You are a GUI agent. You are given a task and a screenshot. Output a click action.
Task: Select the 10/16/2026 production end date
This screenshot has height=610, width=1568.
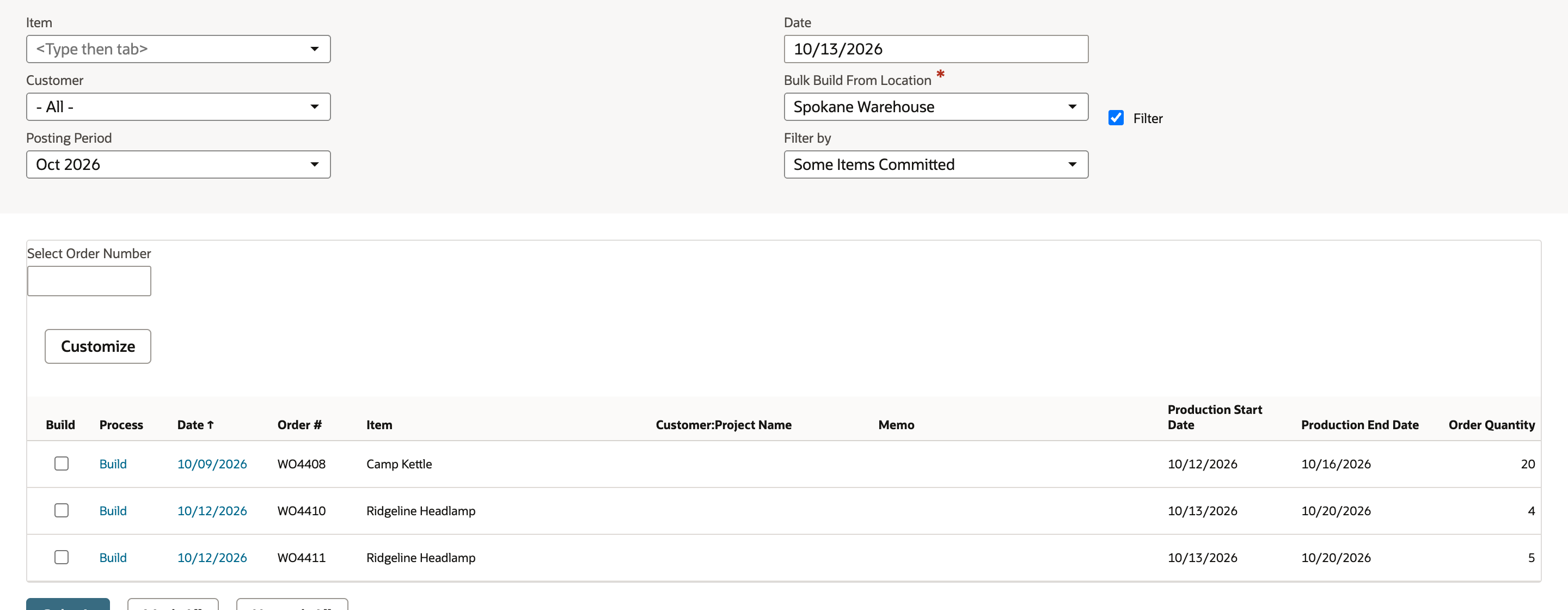(x=1336, y=464)
